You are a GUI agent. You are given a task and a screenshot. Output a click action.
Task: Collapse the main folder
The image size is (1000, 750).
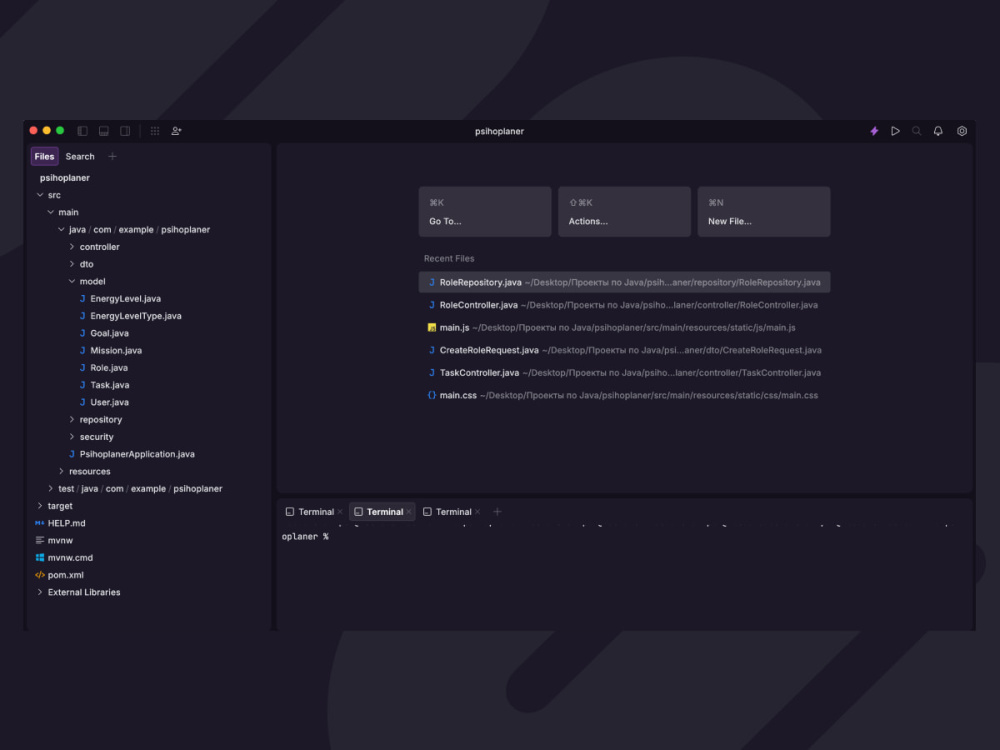pyautogui.click(x=51, y=212)
